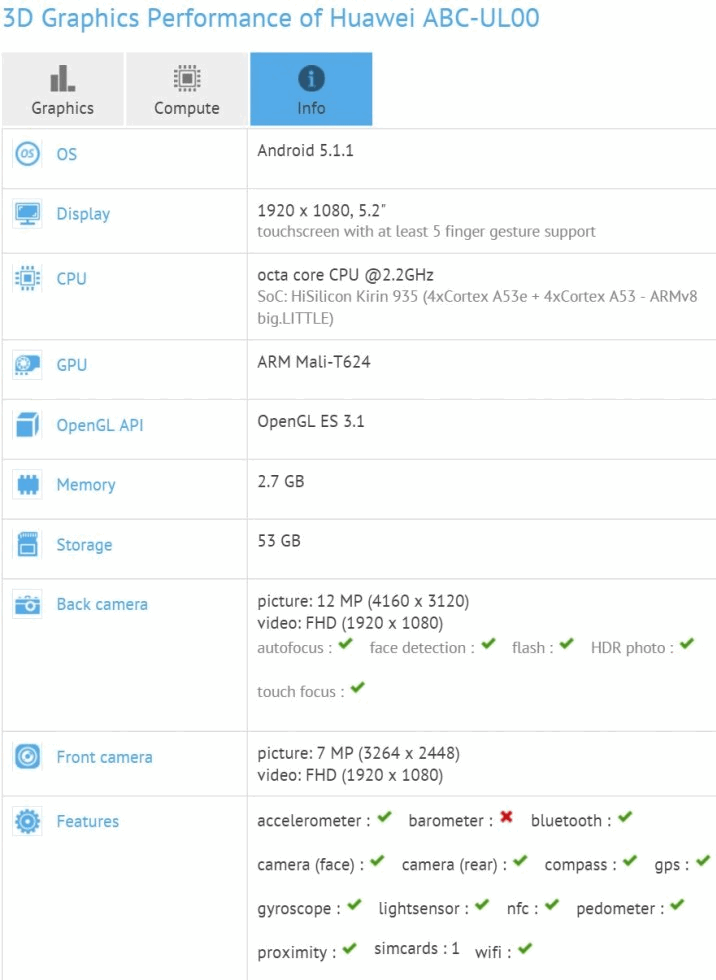Open the Compute tab
This screenshot has height=980, width=716.
click(x=187, y=89)
